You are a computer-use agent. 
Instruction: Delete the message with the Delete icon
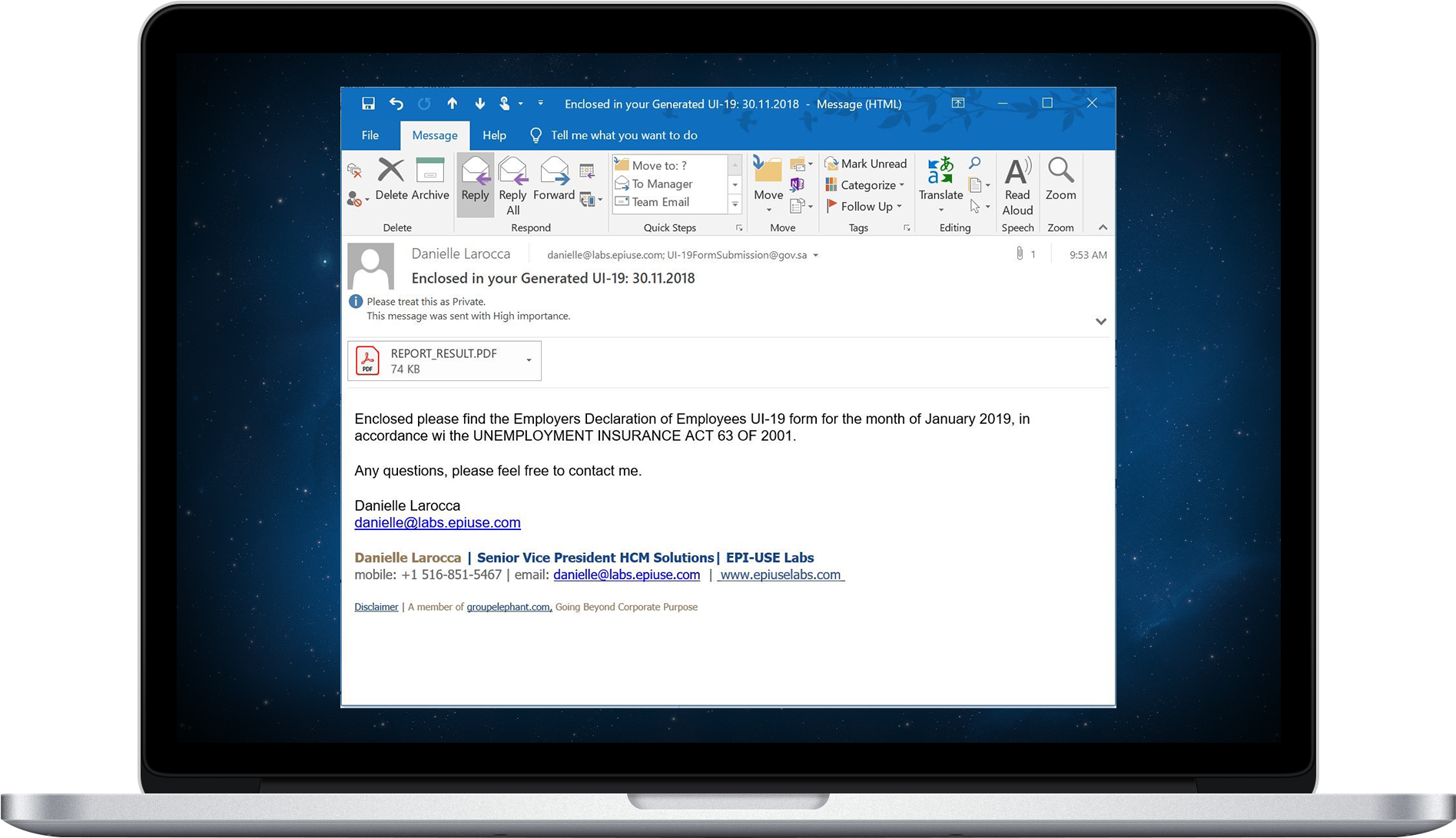390,169
